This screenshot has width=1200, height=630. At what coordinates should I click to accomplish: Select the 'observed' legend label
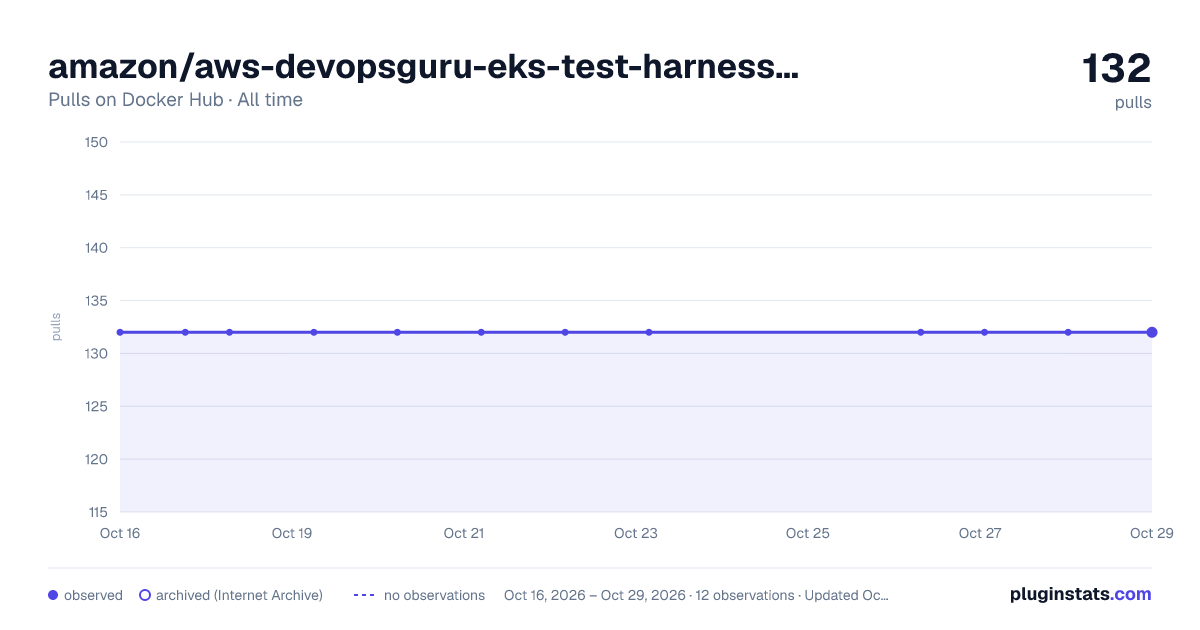[x=93, y=595]
